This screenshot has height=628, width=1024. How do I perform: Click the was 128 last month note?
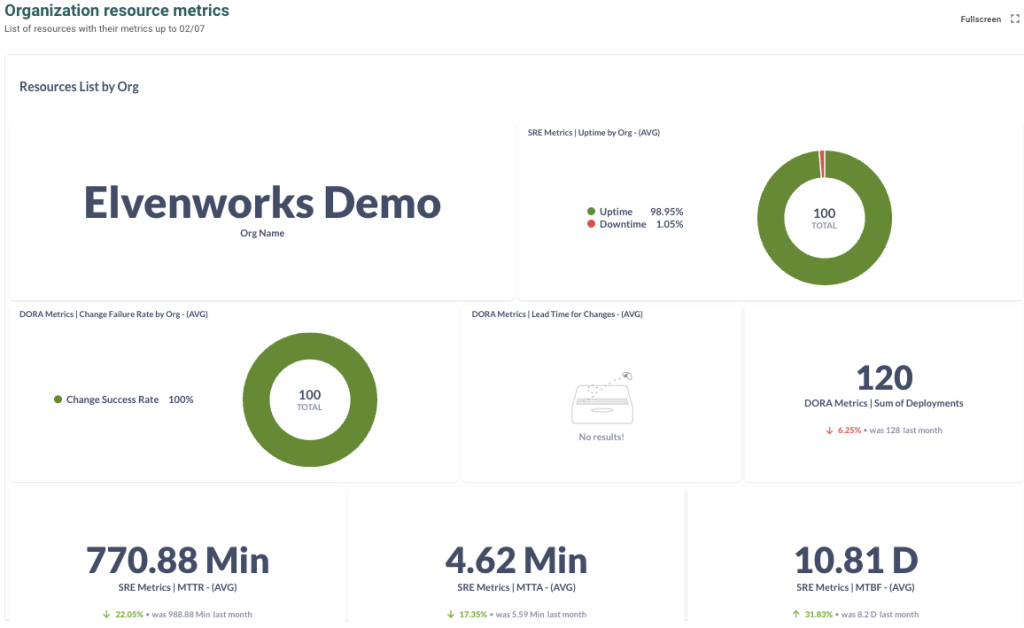[x=906, y=430]
